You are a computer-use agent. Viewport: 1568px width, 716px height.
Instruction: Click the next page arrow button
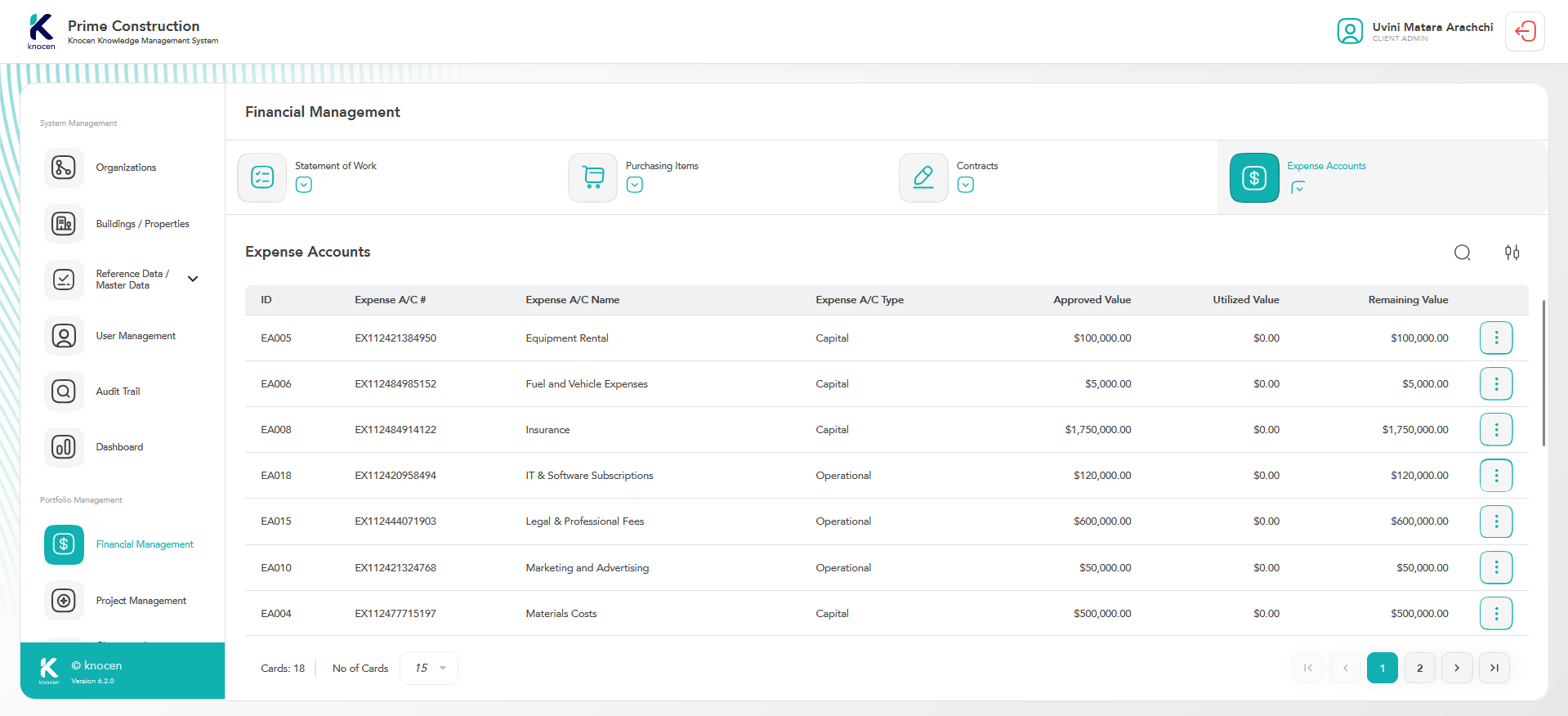pyautogui.click(x=1456, y=668)
